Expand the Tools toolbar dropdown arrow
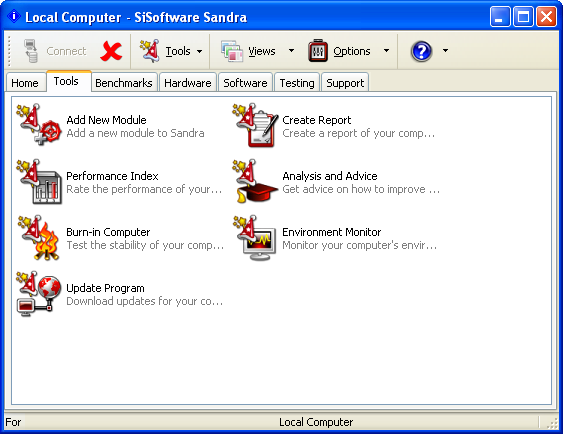 tap(200, 51)
